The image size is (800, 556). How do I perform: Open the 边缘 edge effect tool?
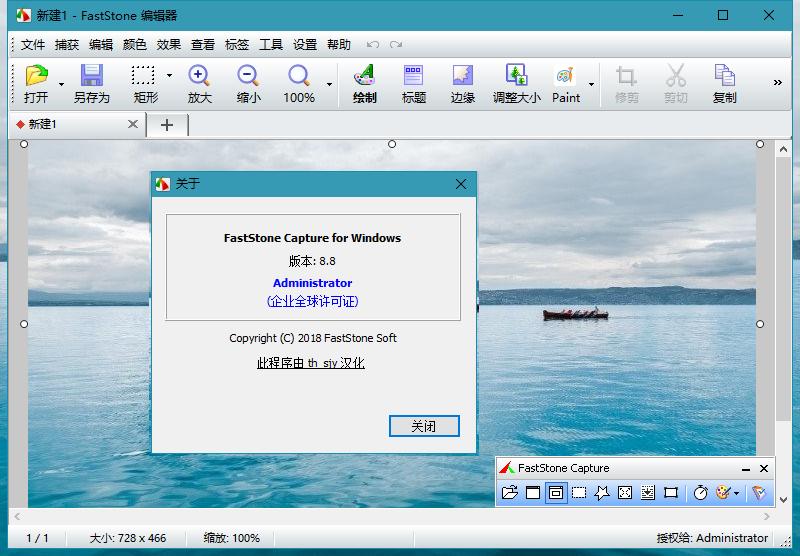pos(463,84)
